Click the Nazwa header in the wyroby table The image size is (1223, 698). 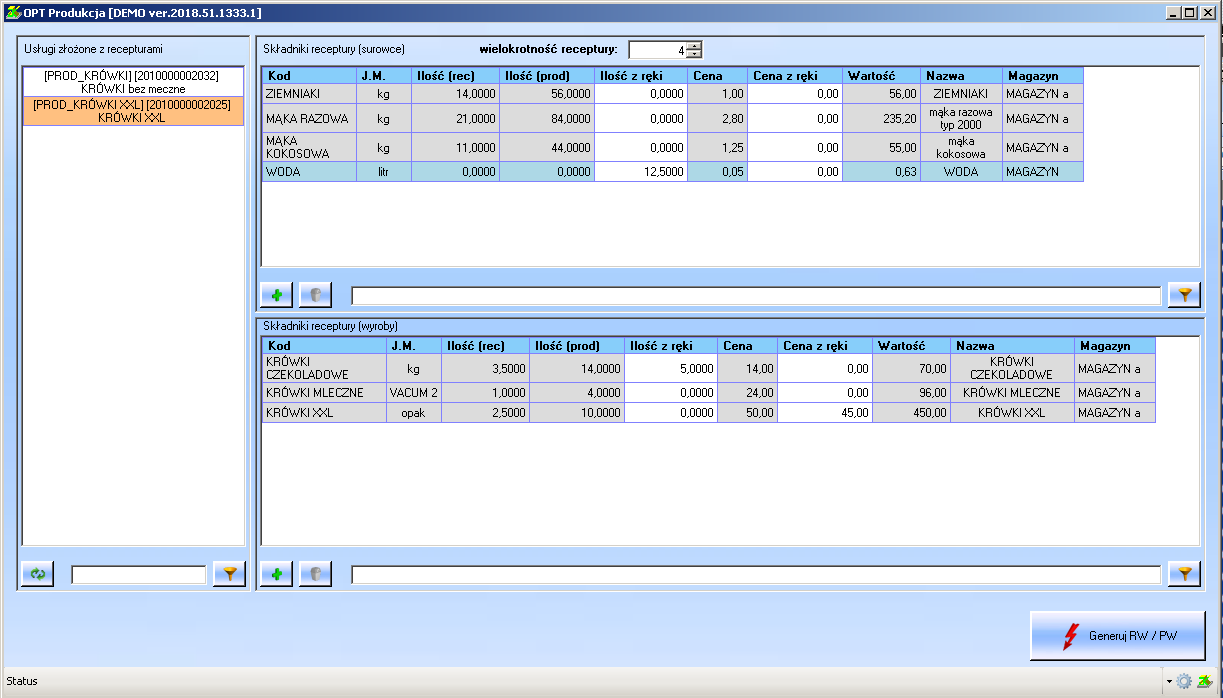click(x=1012, y=346)
